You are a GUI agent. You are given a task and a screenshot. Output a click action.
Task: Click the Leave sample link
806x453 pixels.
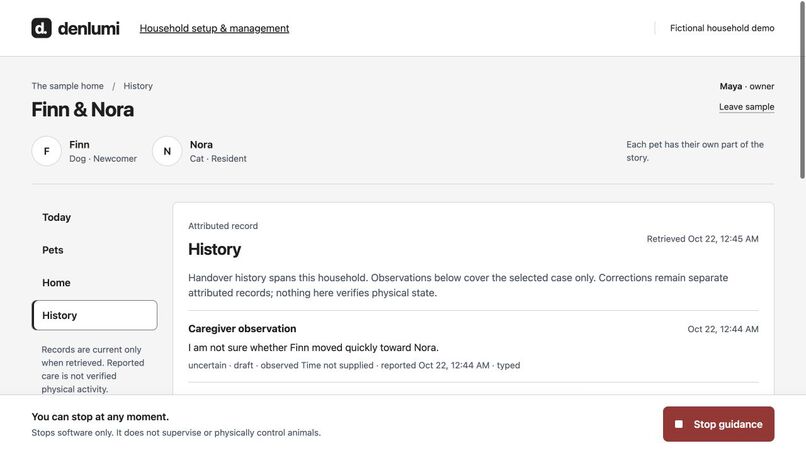(x=746, y=106)
